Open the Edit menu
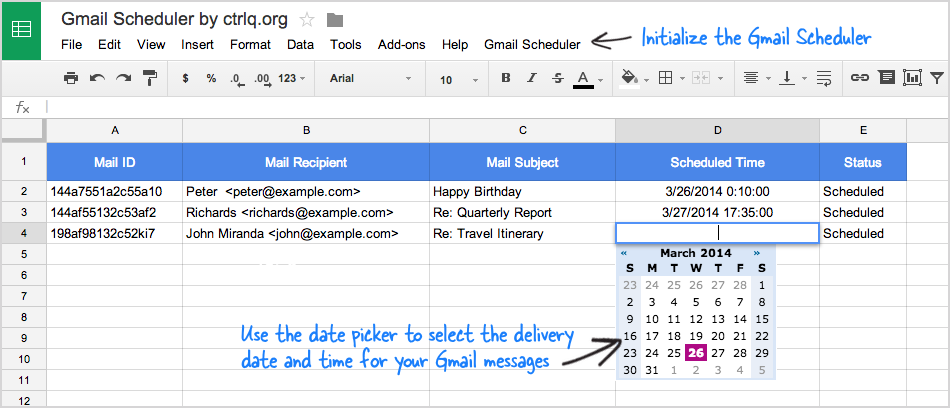Image resolution: width=950 pixels, height=408 pixels. 110,44
